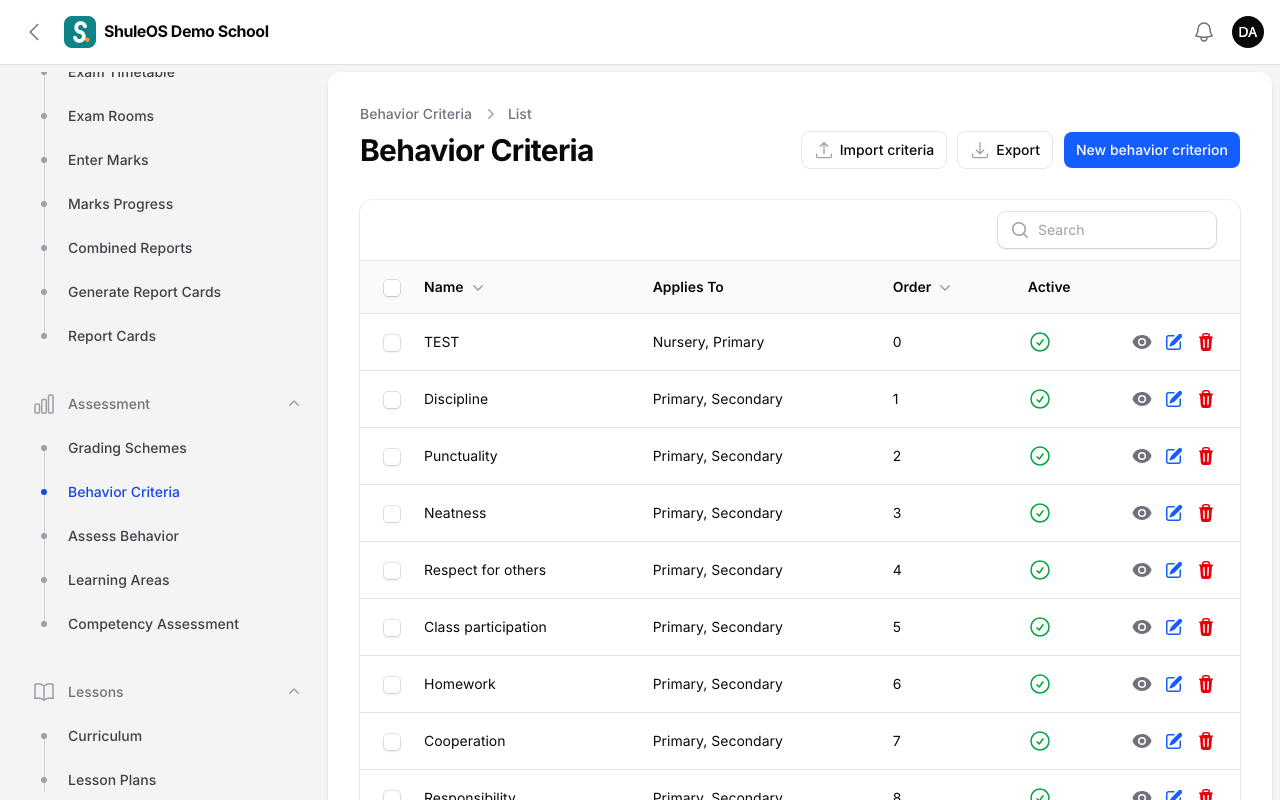
Task: View the Neatness criterion with eye icon
Action: [x=1142, y=513]
